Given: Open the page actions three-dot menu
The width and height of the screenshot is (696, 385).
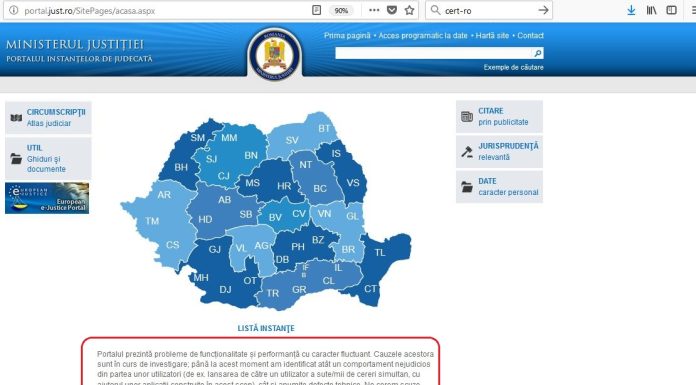Looking at the screenshot, I should 374,10.
